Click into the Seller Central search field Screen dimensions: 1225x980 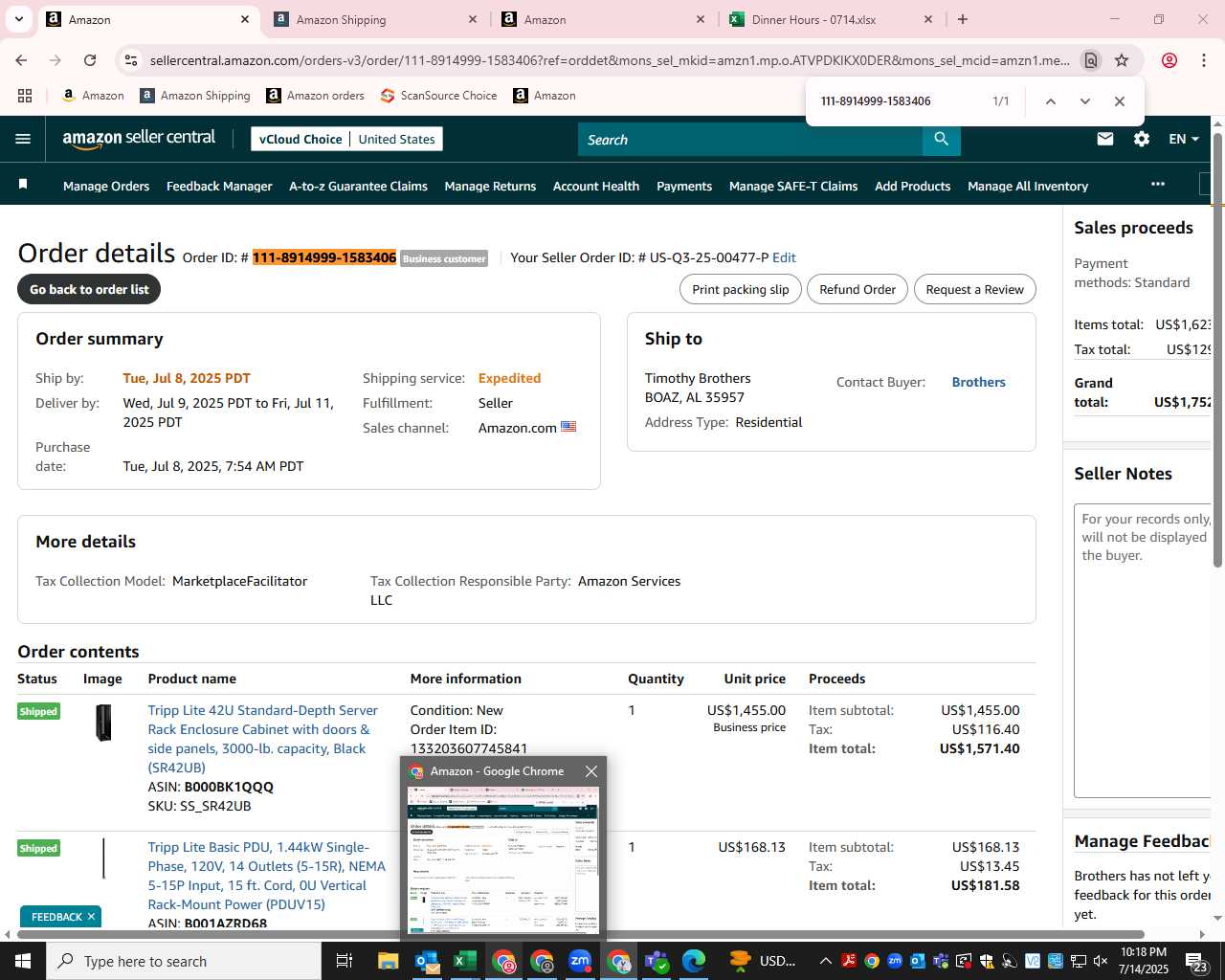click(750, 140)
